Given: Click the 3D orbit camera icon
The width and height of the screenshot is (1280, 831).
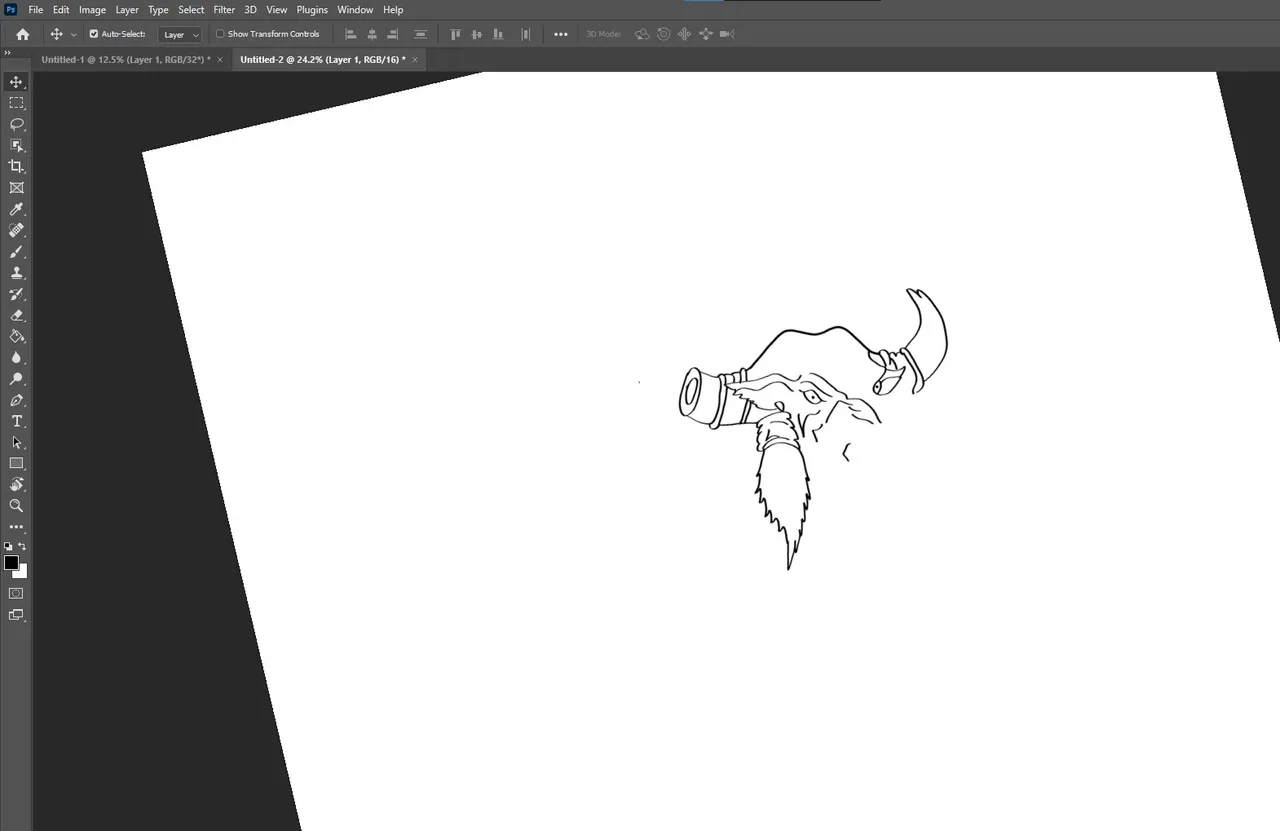Looking at the screenshot, I should pyautogui.click(x=642, y=34).
